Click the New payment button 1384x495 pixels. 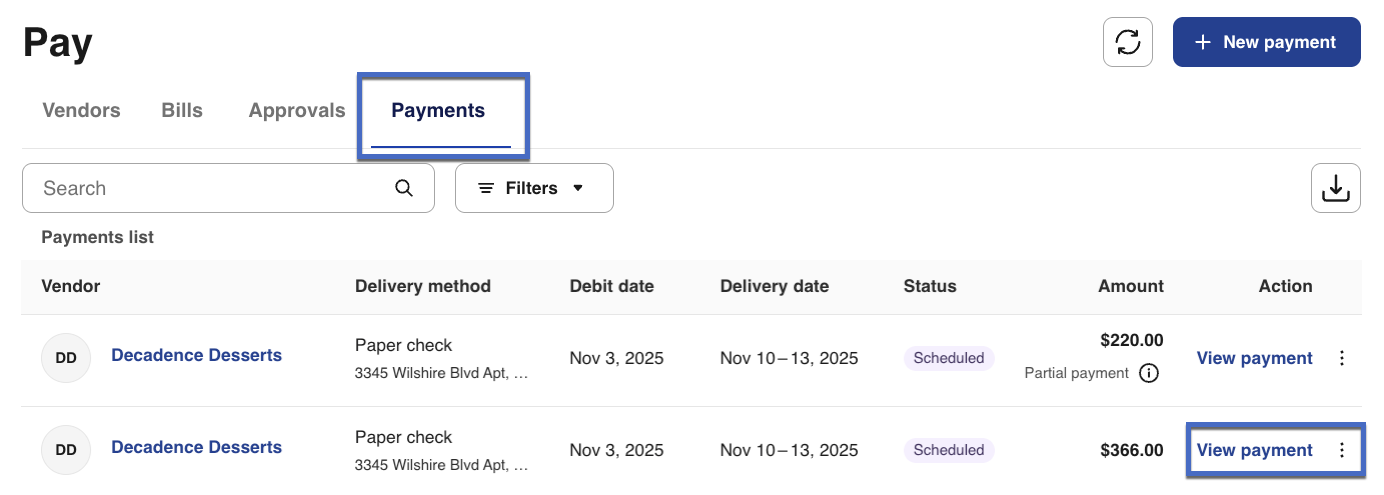pos(1266,42)
